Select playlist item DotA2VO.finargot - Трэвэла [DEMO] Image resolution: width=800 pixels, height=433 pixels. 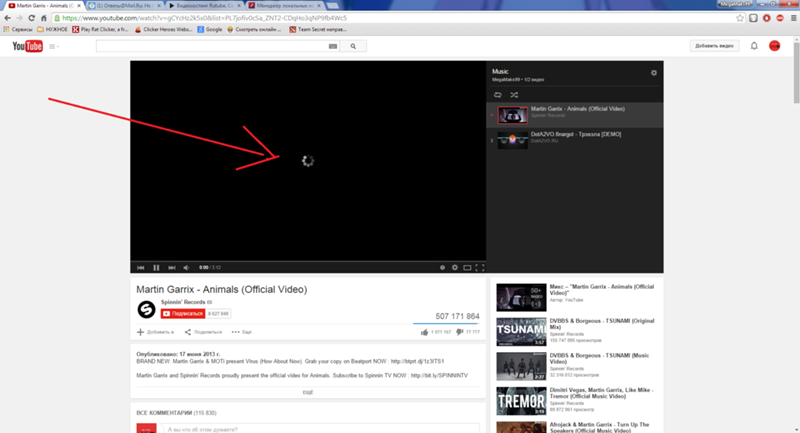pyautogui.click(x=575, y=140)
